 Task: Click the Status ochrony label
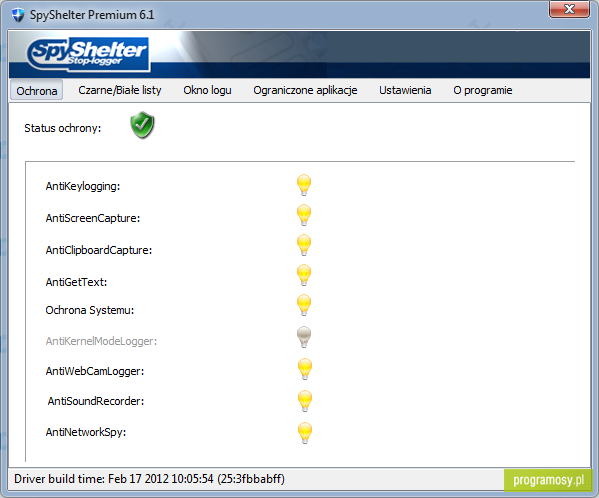(63, 128)
